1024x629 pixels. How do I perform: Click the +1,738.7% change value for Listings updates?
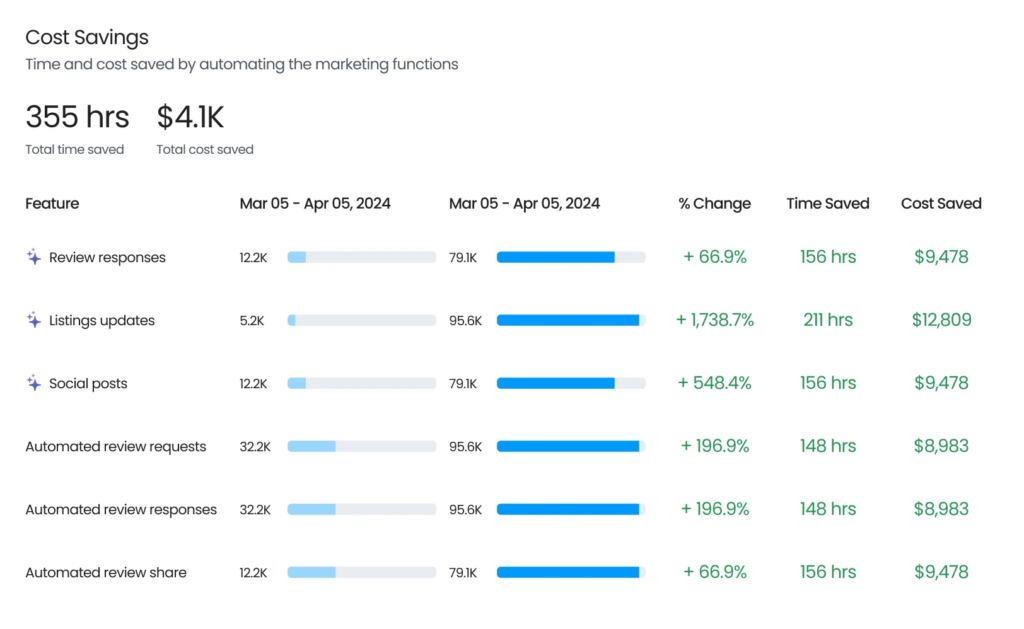(716, 320)
